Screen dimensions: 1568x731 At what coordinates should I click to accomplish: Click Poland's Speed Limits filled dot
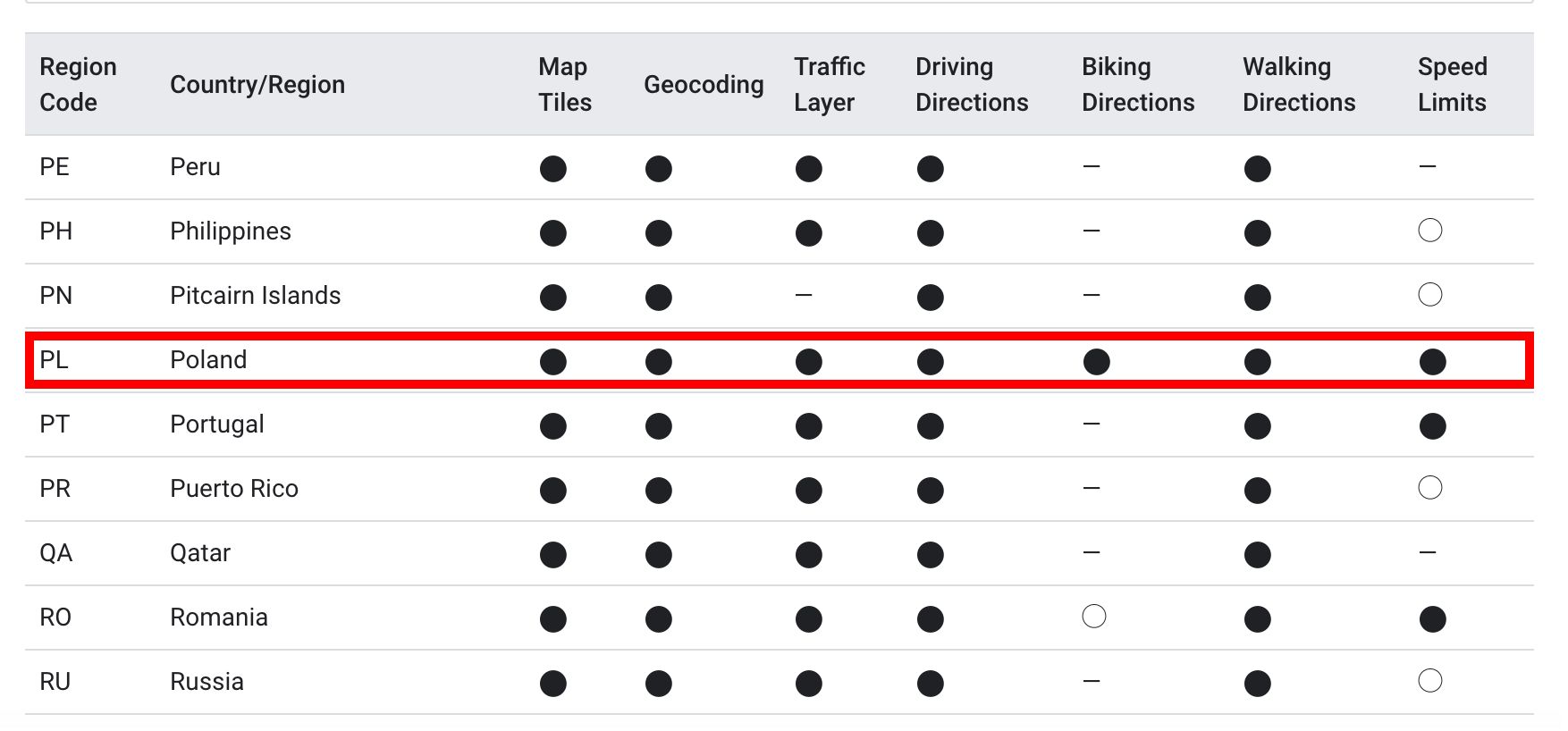tap(1432, 362)
